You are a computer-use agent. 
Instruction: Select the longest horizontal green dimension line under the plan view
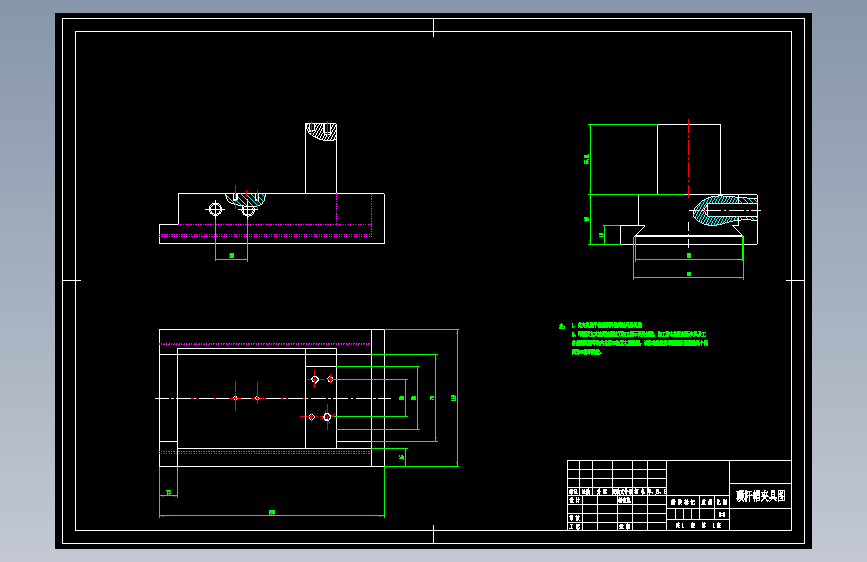click(x=271, y=516)
